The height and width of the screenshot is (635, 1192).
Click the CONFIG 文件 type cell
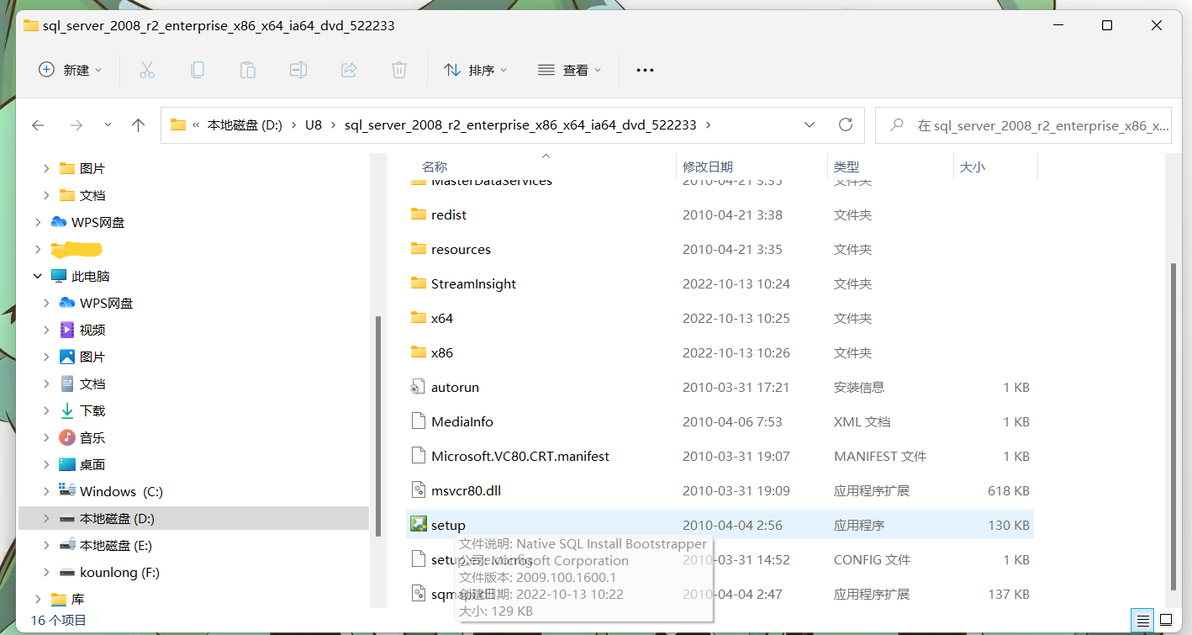(x=871, y=560)
